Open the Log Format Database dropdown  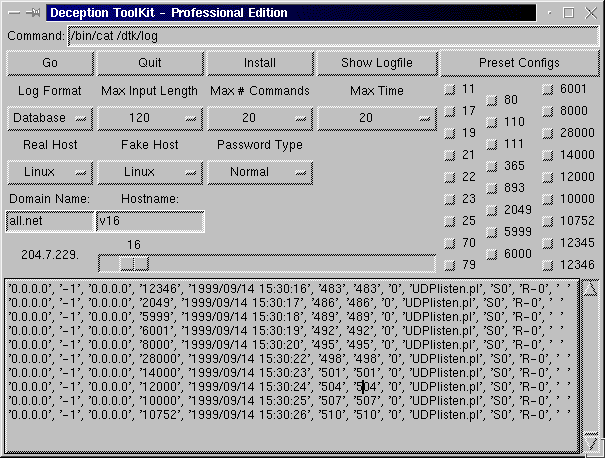pos(50,118)
